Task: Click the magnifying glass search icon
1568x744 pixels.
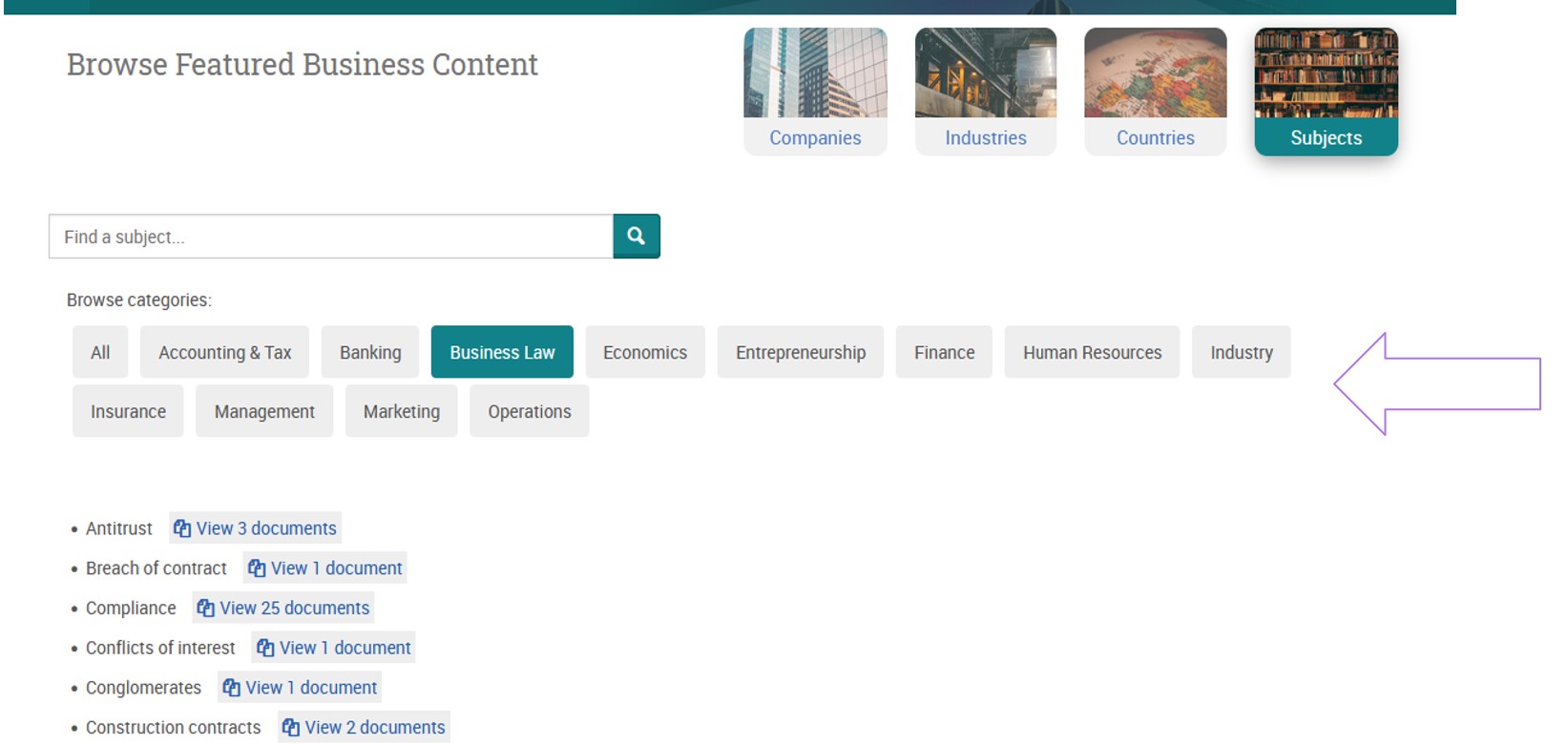Action: click(636, 237)
